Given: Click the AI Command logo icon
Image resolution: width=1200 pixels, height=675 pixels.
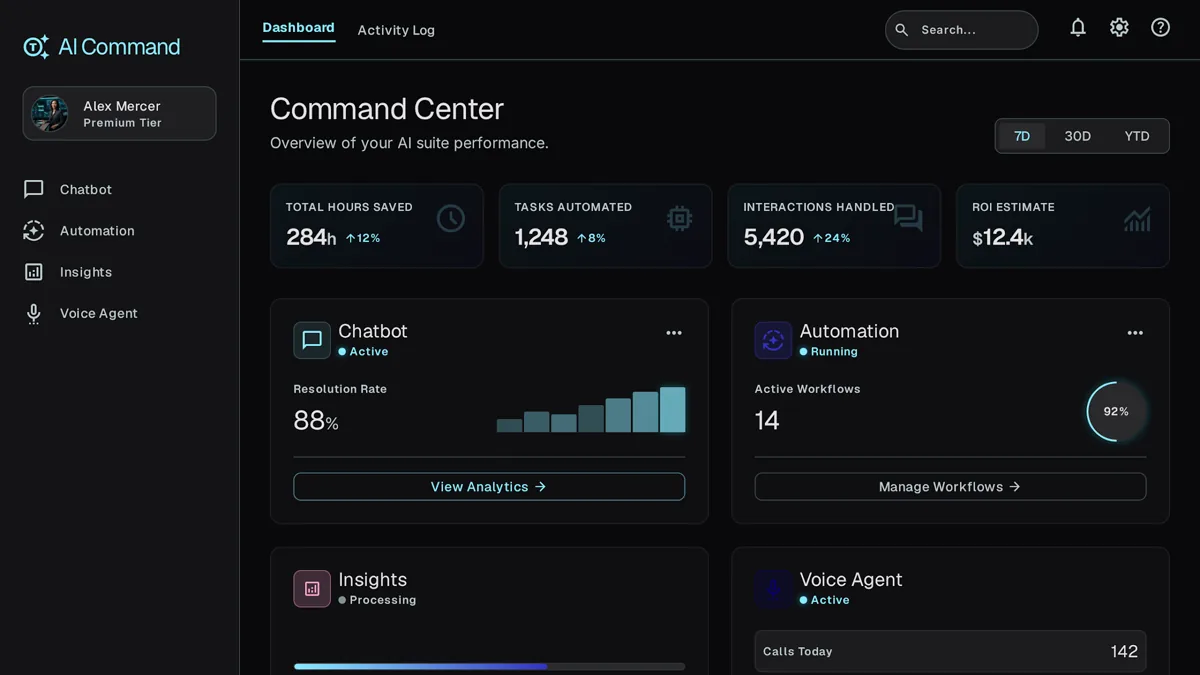Looking at the screenshot, I should [x=36, y=47].
